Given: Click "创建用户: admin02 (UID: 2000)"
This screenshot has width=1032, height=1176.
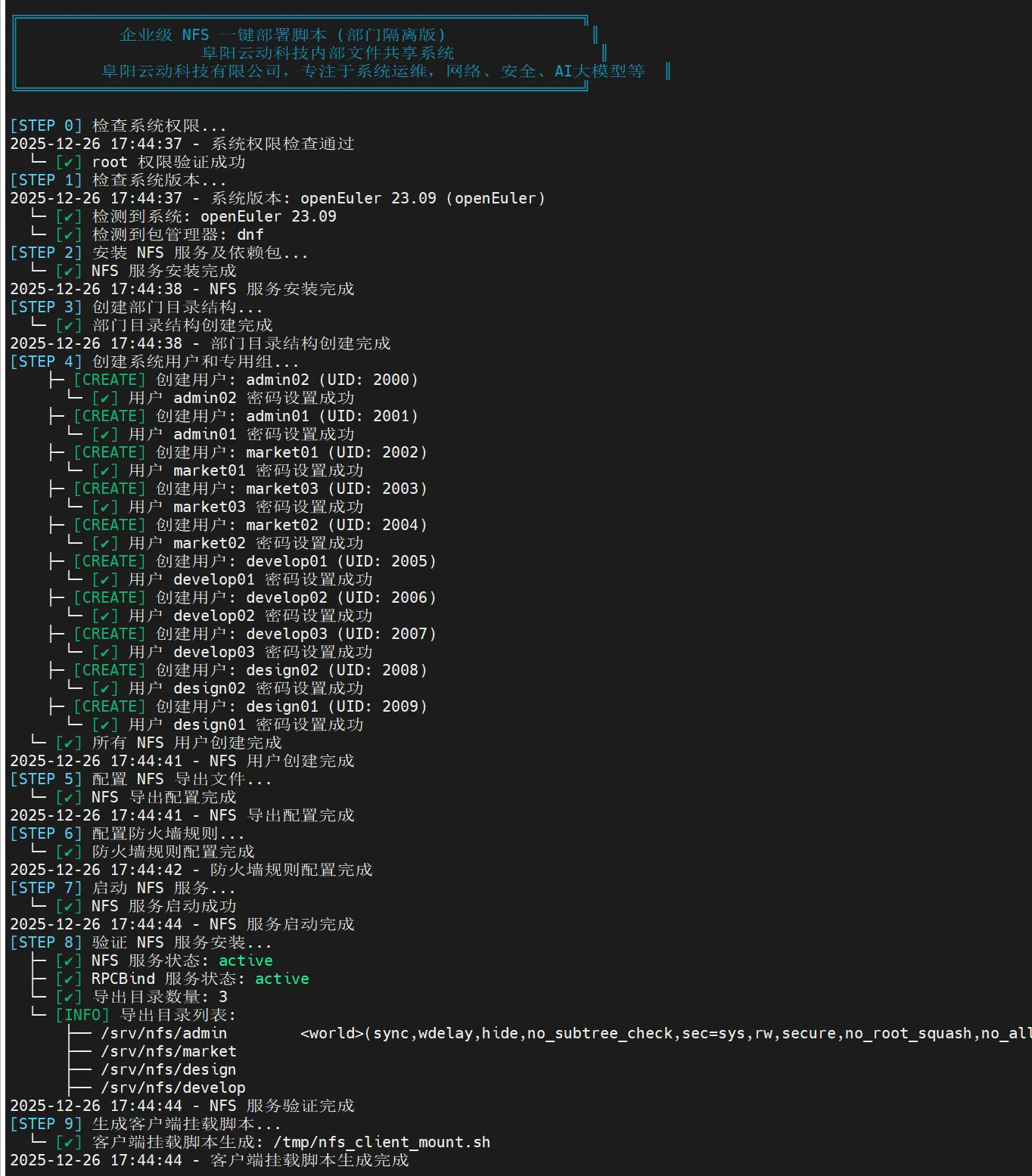Looking at the screenshot, I should click(287, 380).
